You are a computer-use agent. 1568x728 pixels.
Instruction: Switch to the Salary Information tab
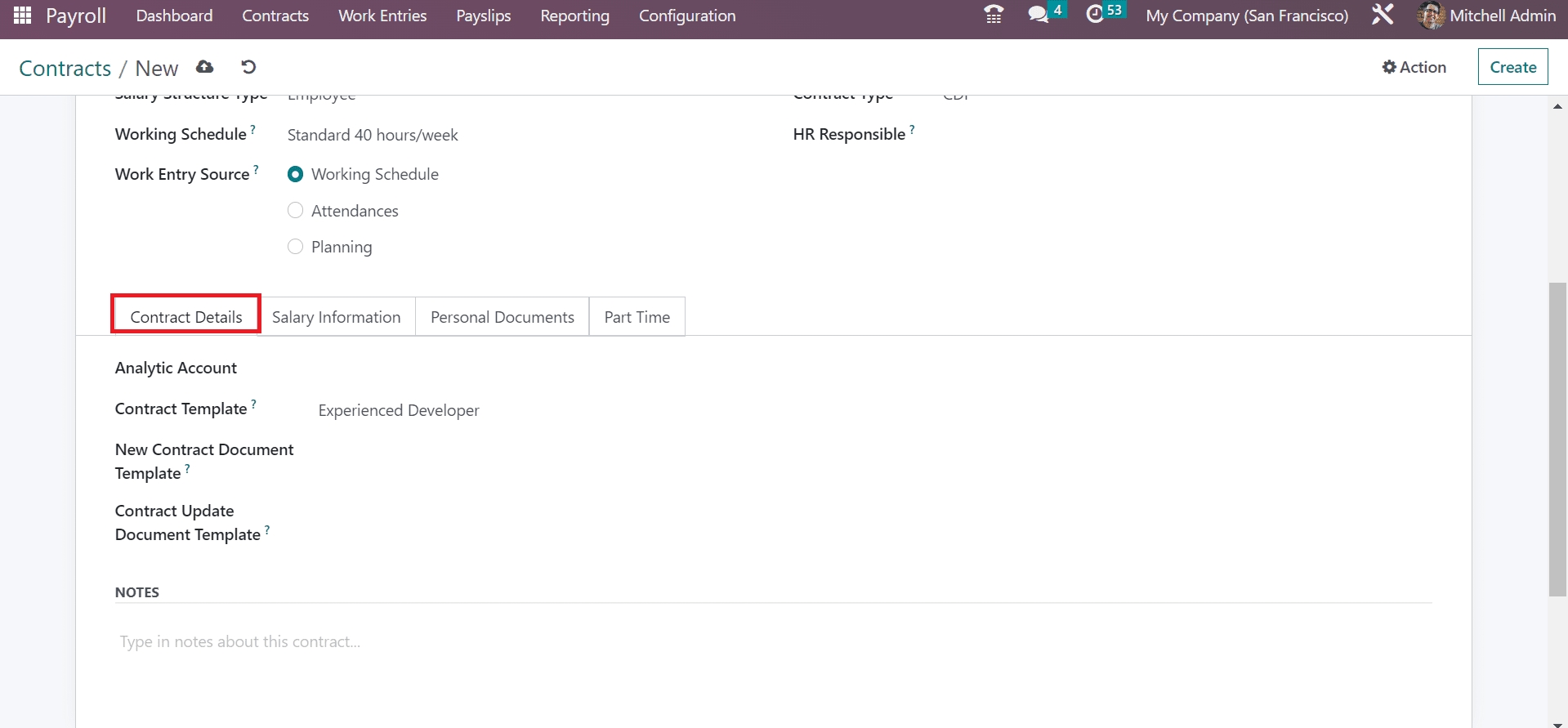pos(336,317)
